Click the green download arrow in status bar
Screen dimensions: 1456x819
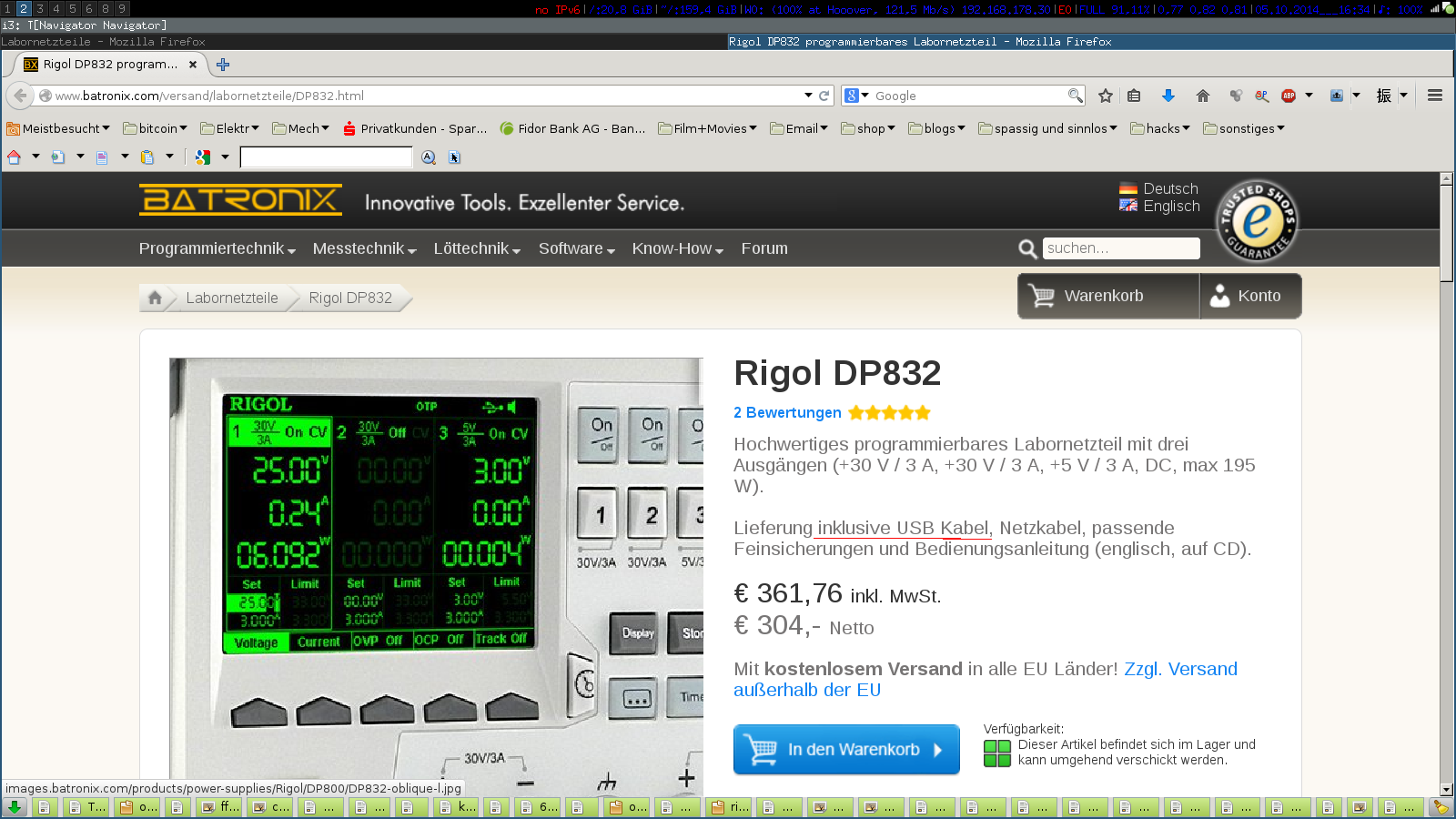tap(15, 807)
